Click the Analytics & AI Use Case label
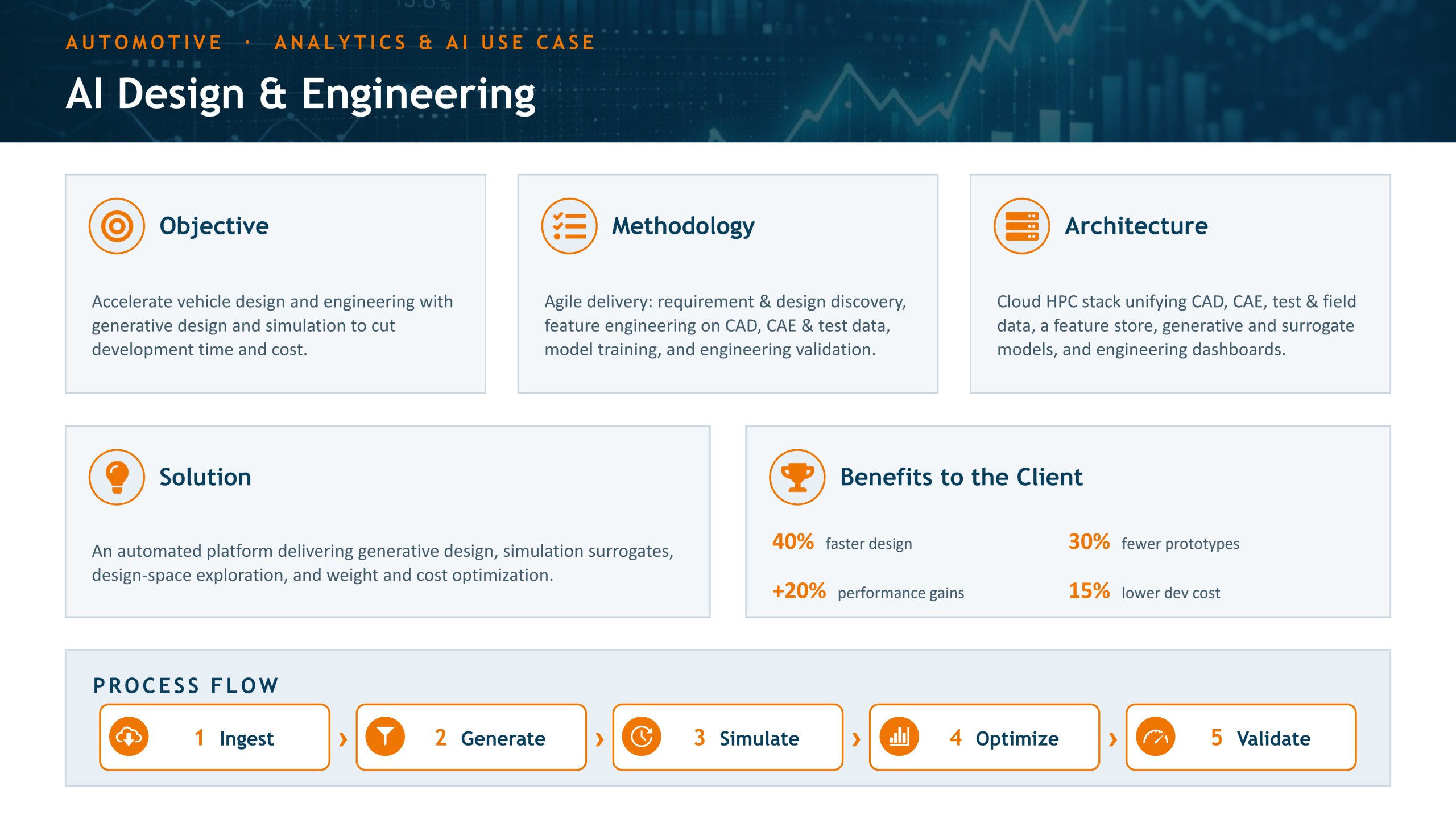The width and height of the screenshot is (1456, 819). coord(435,43)
